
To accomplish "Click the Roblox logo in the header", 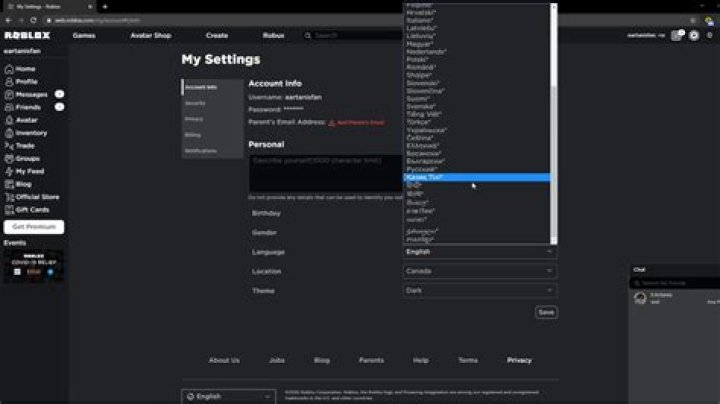I will tap(27, 35).
